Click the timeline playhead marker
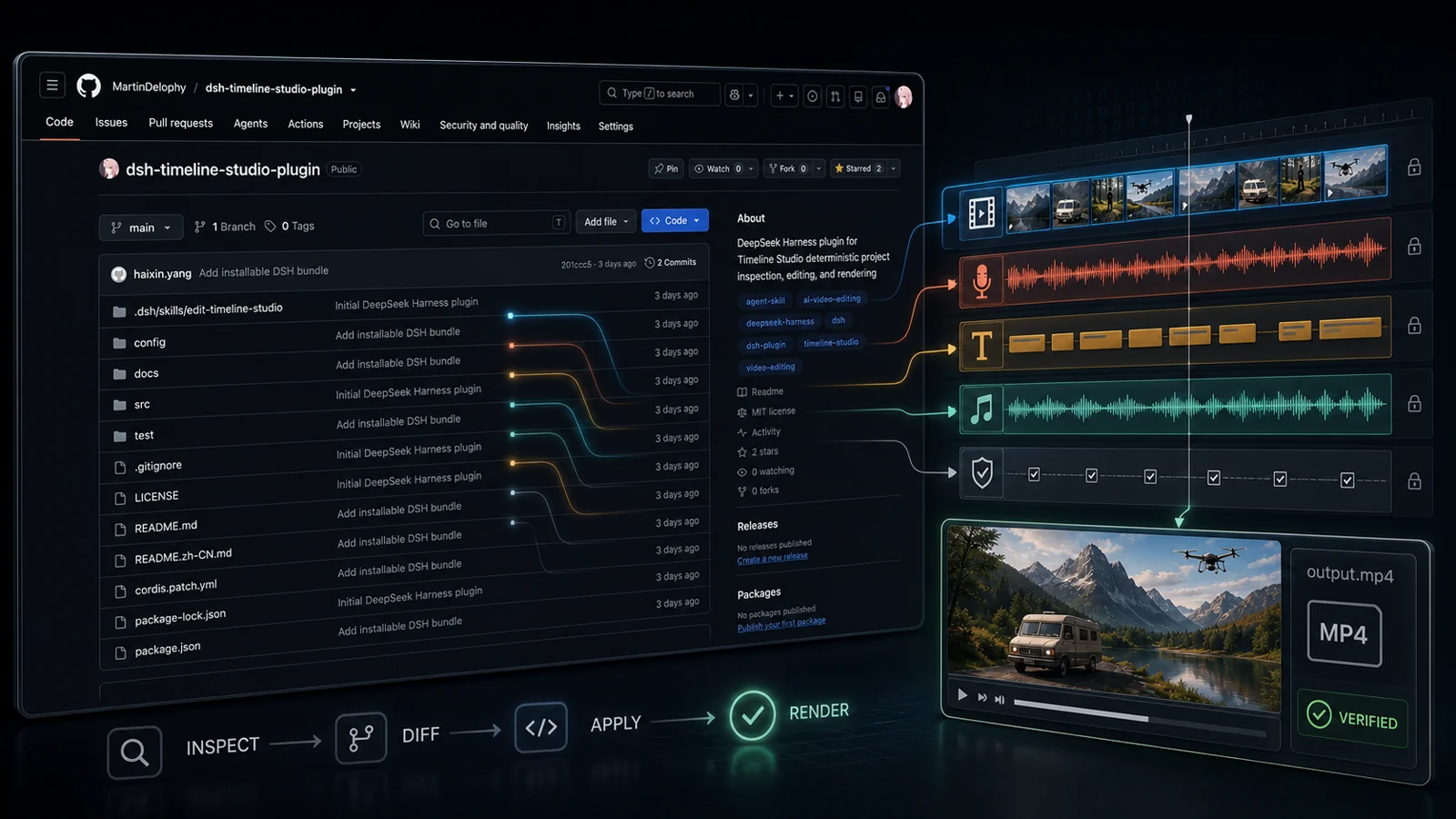The width and height of the screenshot is (1456, 819). pos(1188,119)
